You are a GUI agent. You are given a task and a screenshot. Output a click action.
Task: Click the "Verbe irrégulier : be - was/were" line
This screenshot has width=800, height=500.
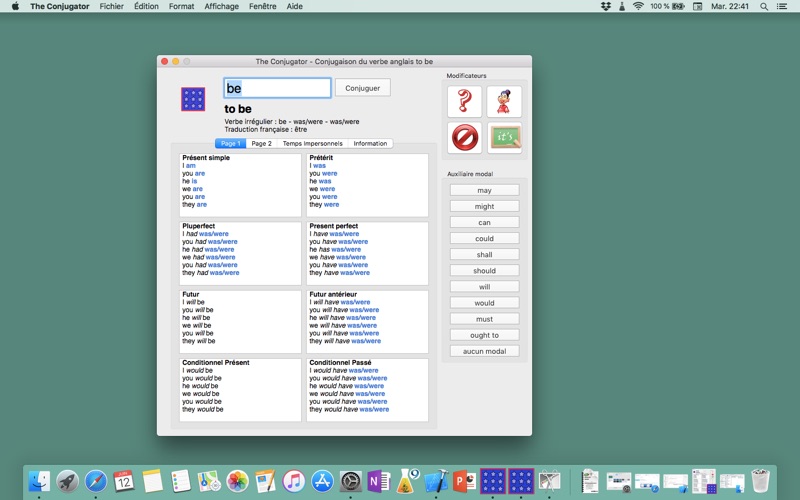coord(292,121)
